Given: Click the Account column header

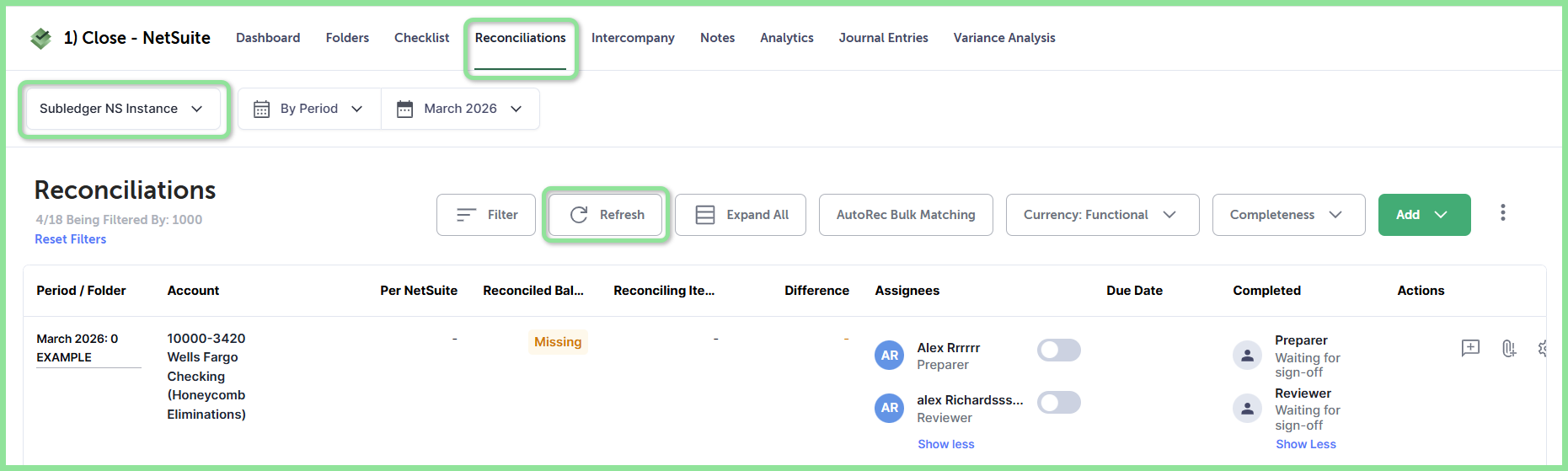Looking at the screenshot, I should coord(193,291).
